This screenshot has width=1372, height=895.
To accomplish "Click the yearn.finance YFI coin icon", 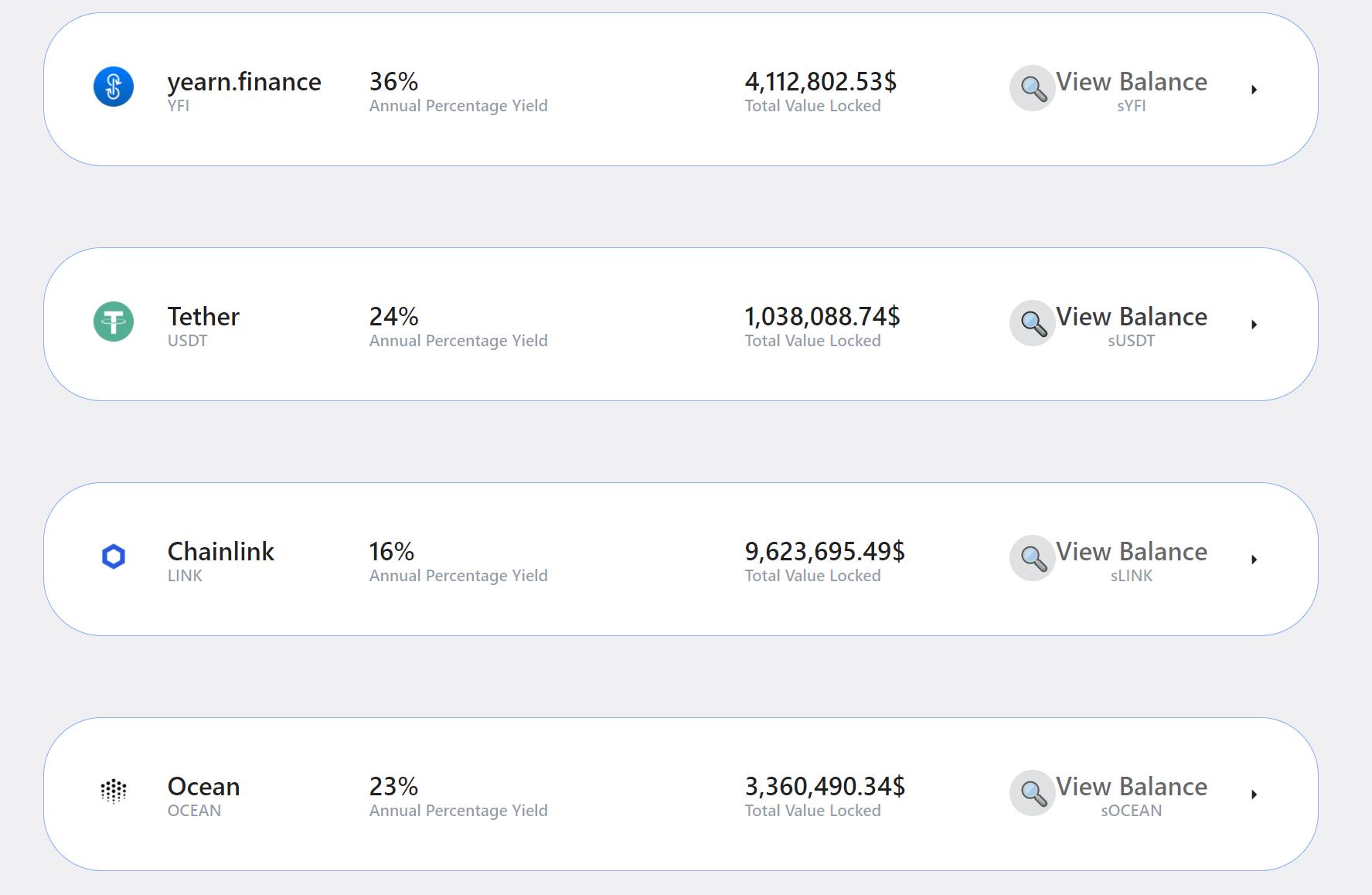I will click(114, 87).
